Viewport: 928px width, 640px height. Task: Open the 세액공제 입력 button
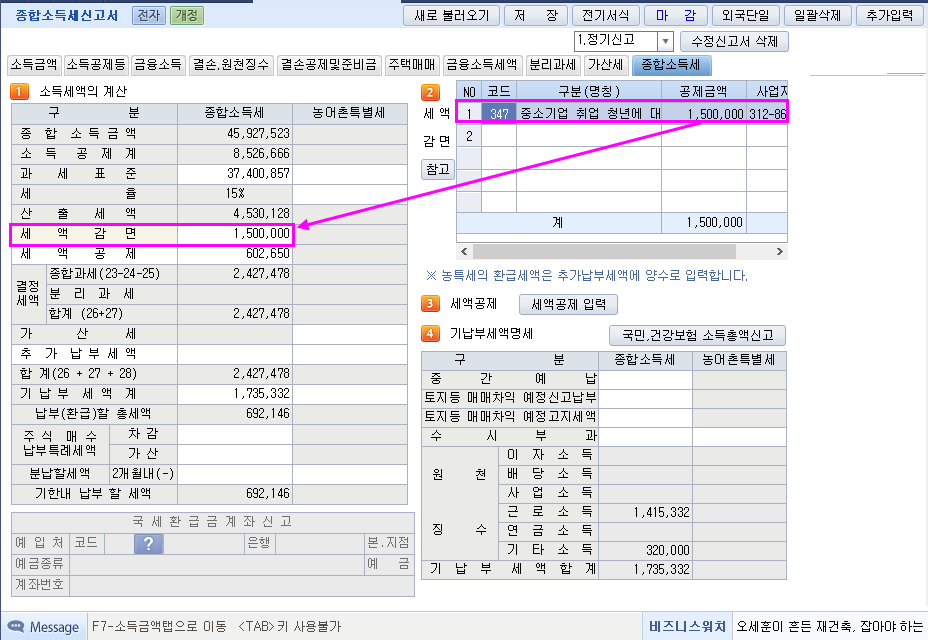568,304
